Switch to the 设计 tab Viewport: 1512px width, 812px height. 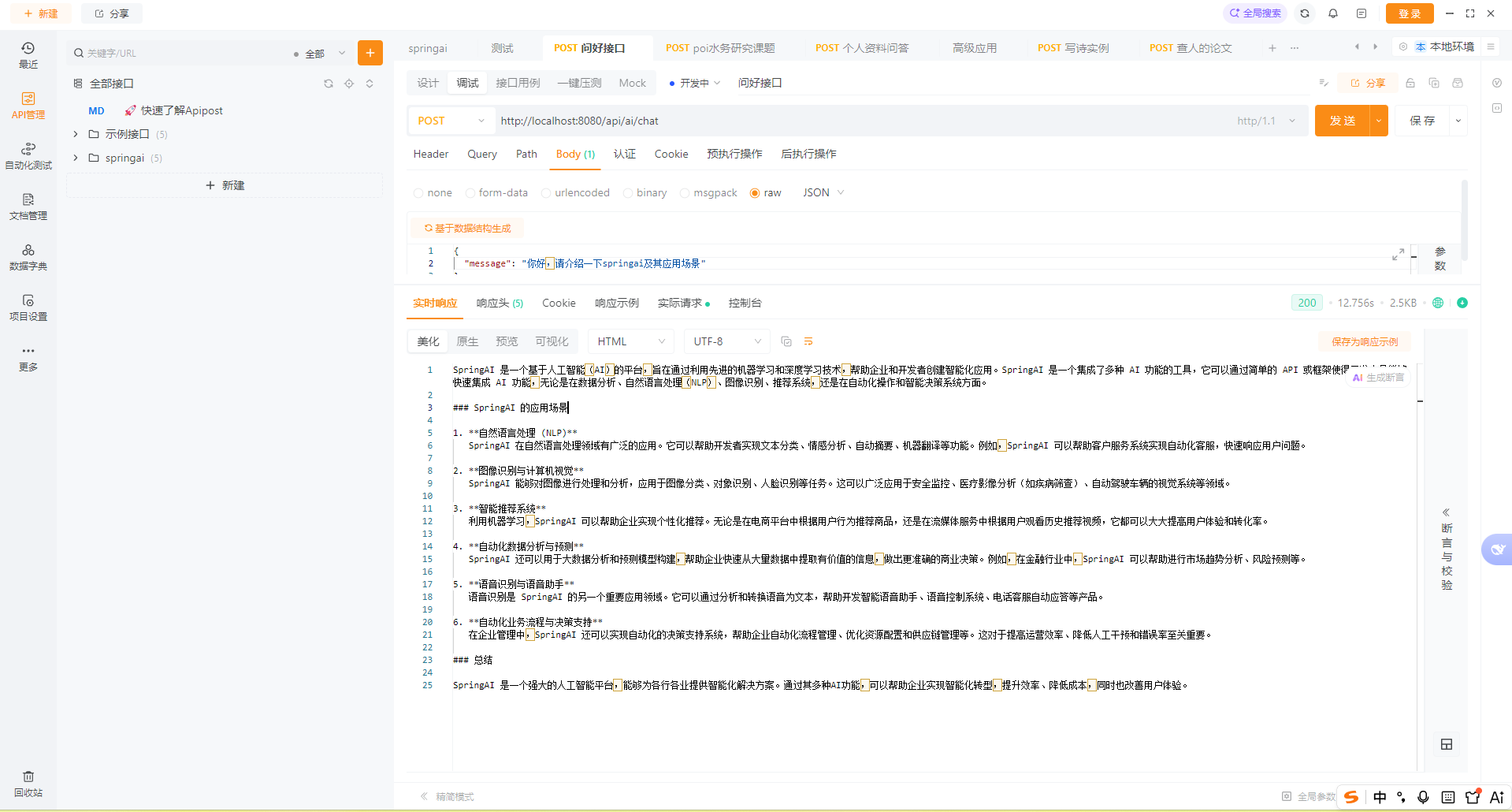coord(428,83)
